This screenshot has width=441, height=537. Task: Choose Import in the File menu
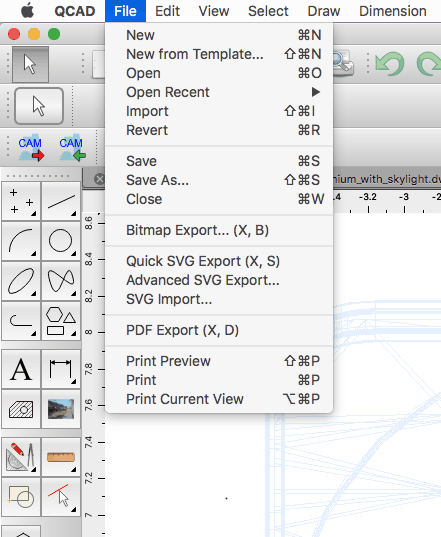pos(219,111)
